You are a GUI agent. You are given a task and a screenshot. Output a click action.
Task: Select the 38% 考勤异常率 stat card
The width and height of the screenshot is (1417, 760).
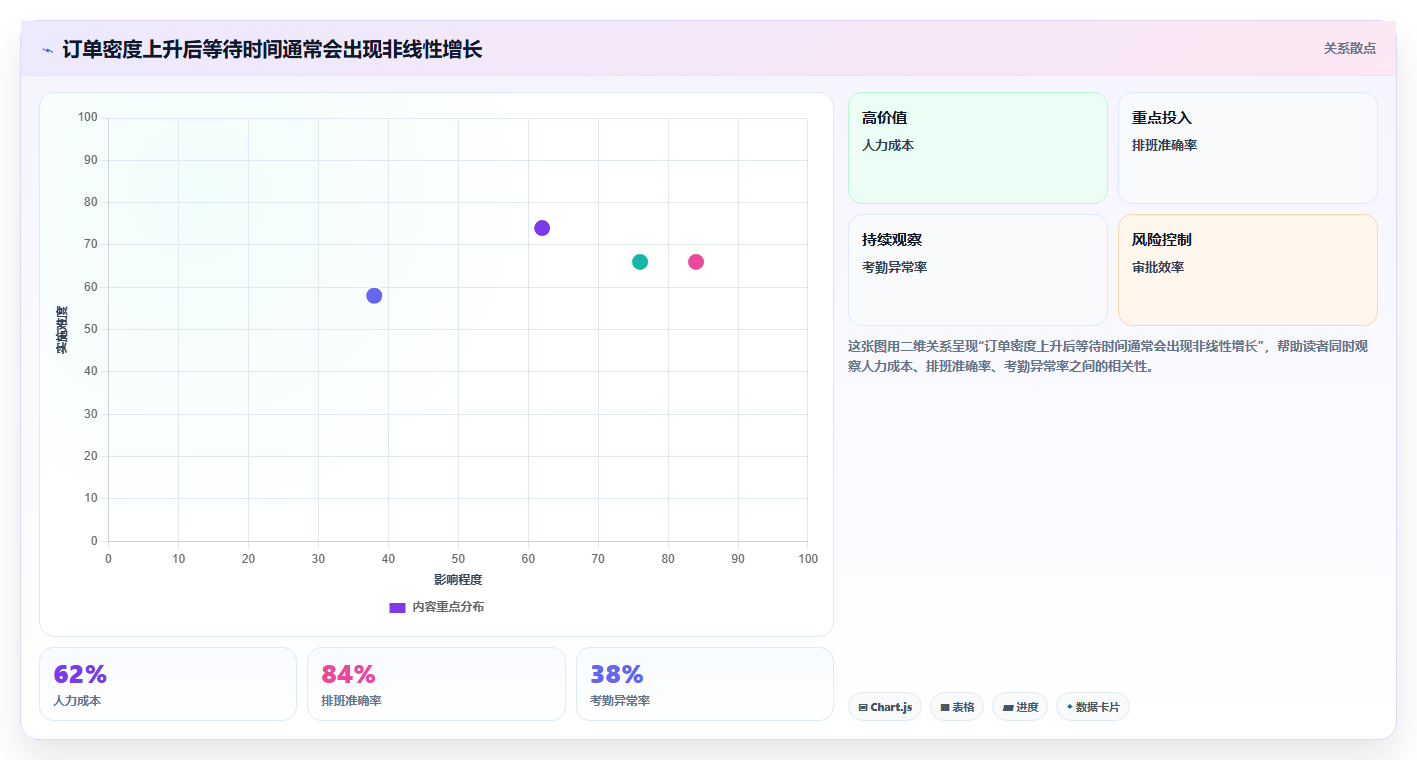[x=704, y=684]
